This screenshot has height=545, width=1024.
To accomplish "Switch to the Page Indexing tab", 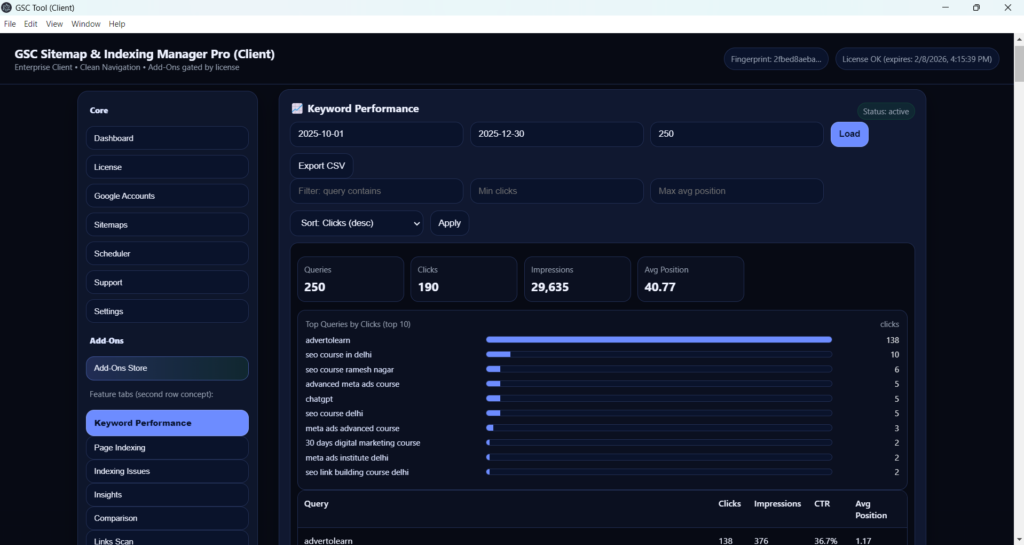I will point(167,448).
